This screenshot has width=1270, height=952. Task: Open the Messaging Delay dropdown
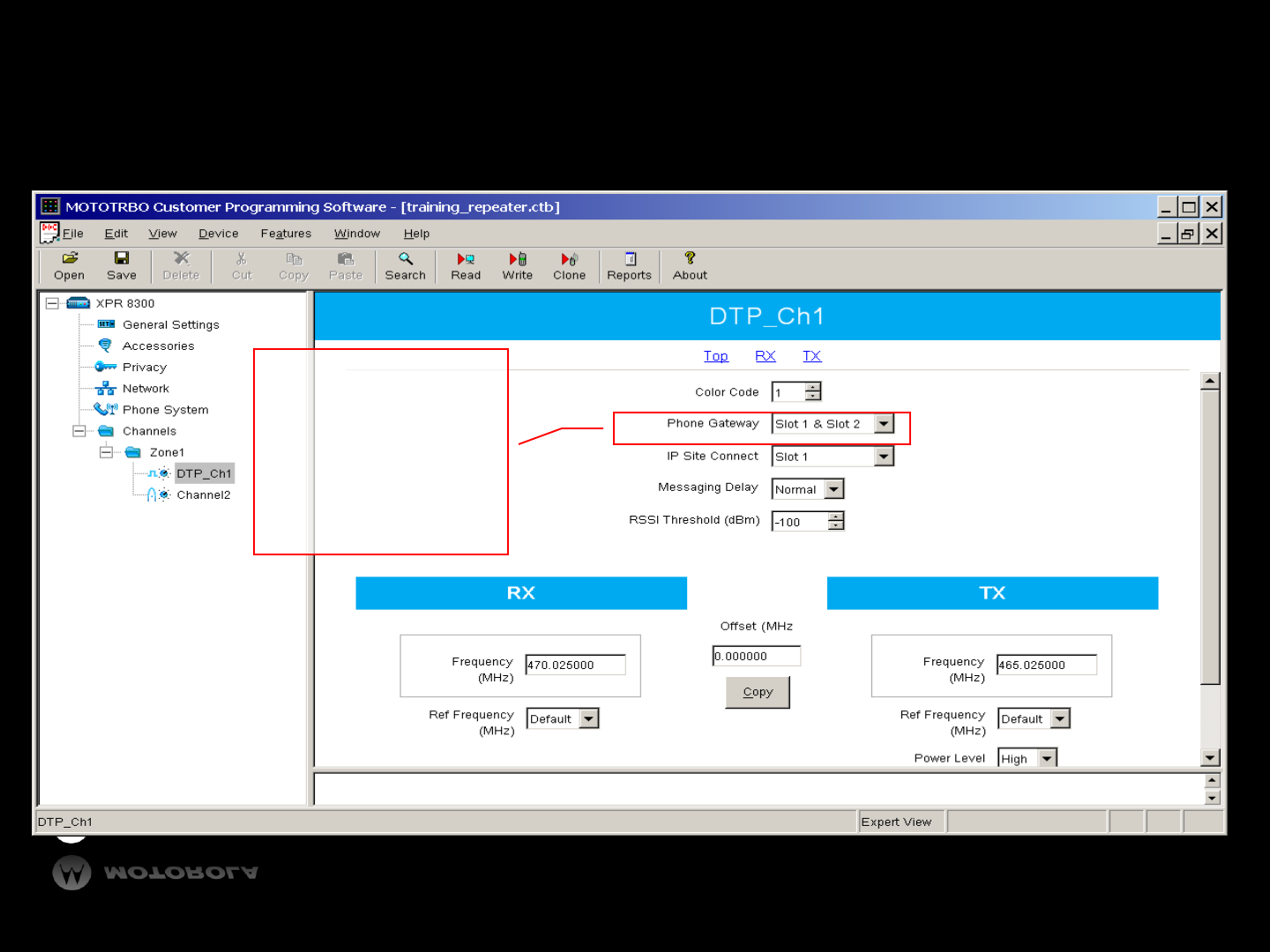coord(834,489)
